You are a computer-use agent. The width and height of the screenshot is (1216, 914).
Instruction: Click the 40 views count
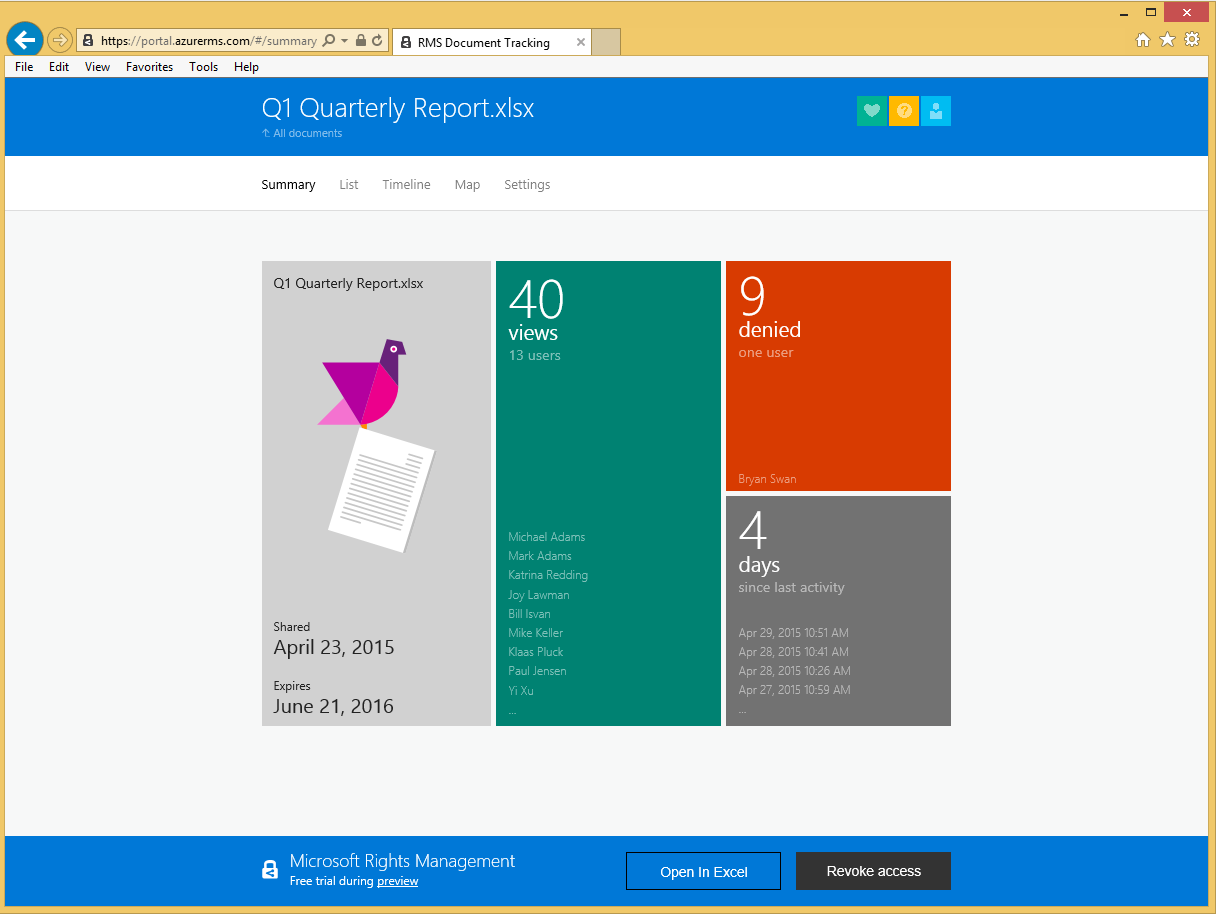[x=536, y=299]
